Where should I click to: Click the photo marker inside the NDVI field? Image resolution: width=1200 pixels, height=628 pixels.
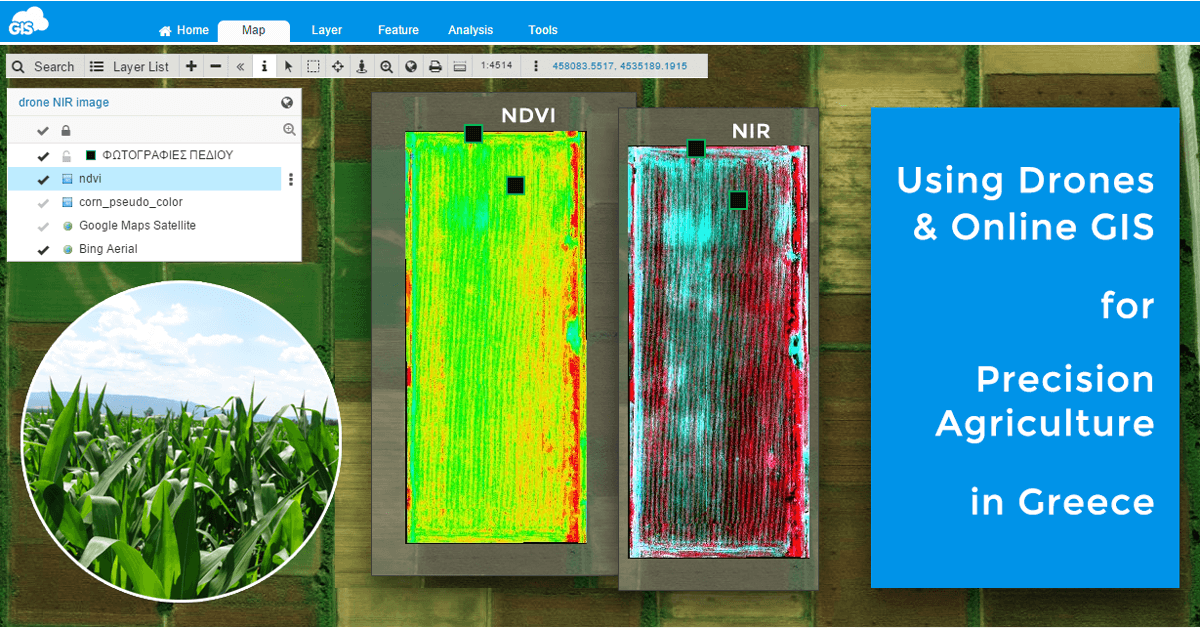[515, 186]
